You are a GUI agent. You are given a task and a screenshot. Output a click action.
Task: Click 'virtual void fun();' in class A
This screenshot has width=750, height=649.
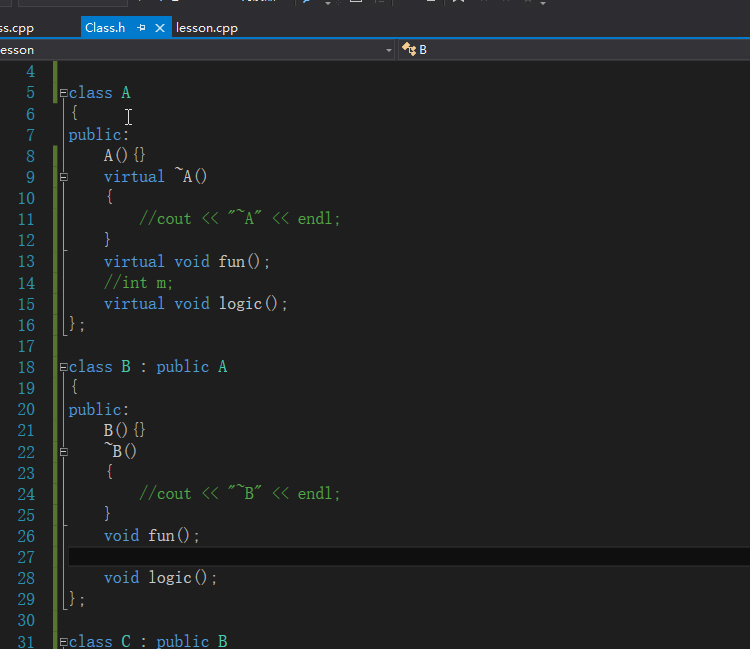pos(187,262)
